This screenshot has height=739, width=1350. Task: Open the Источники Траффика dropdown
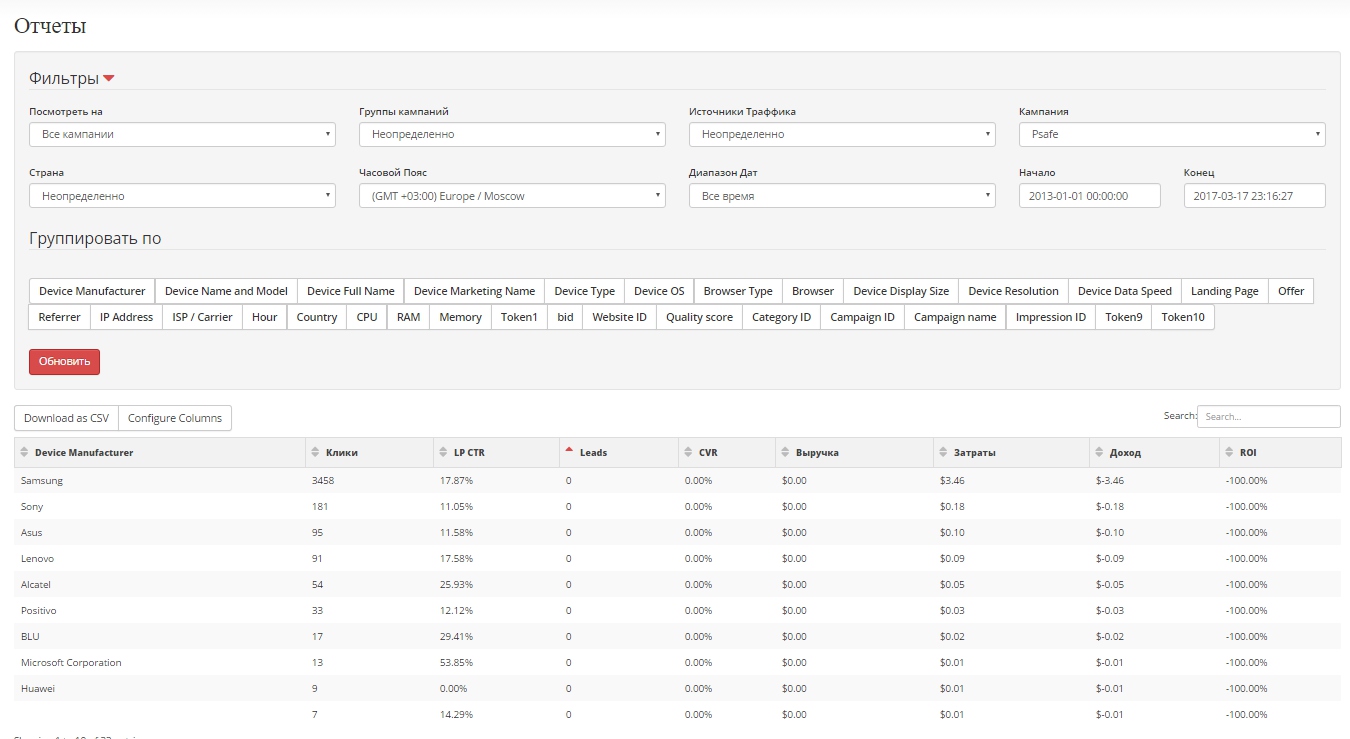(x=842, y=134)
